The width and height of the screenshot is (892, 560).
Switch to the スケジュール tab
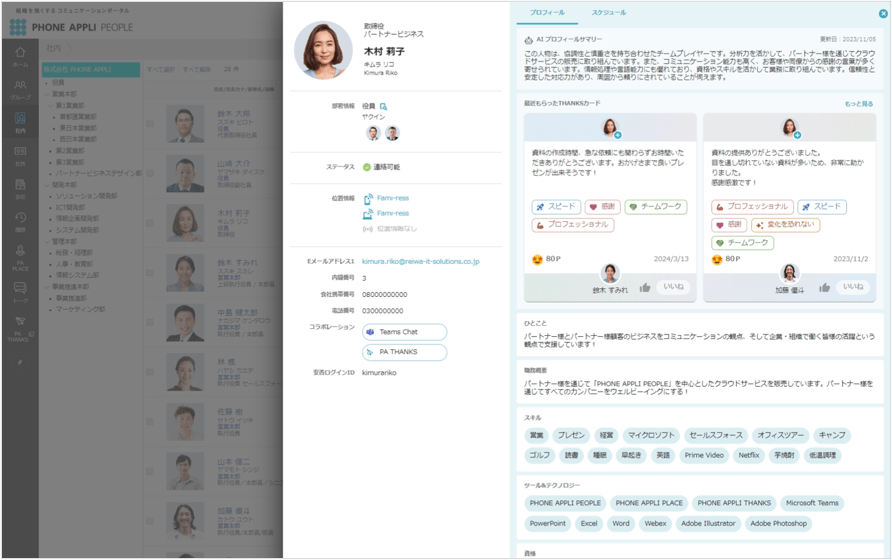point(608,13)
